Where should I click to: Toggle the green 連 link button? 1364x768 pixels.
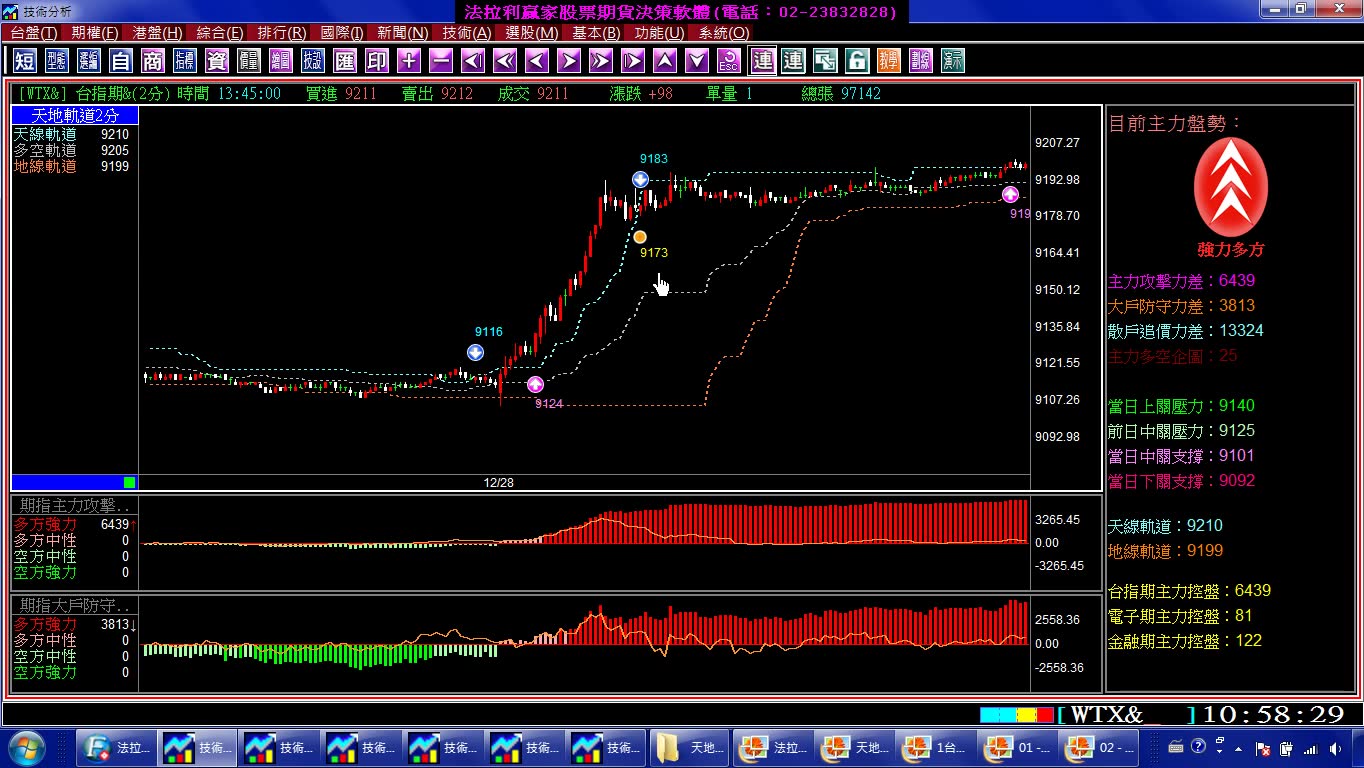pyautogui.click(x=793, y=61)
